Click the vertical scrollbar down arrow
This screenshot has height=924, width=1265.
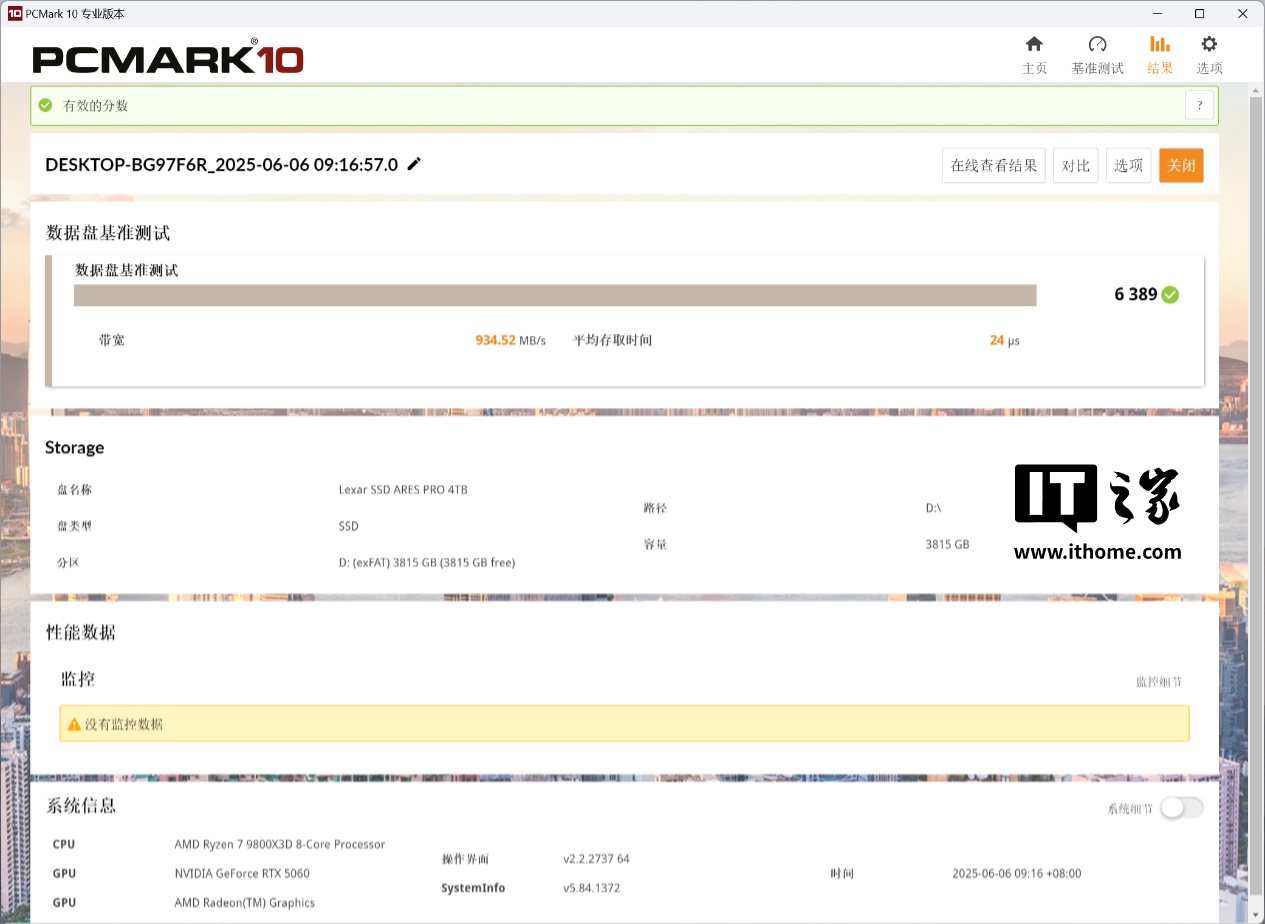coord(1256,915)
